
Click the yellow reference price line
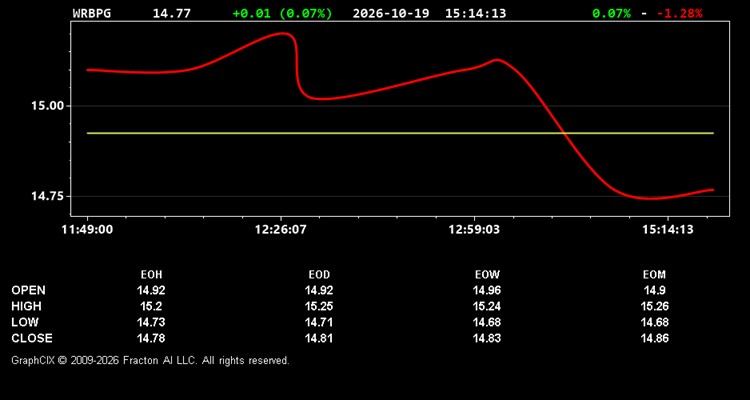(x=400, y=133)
